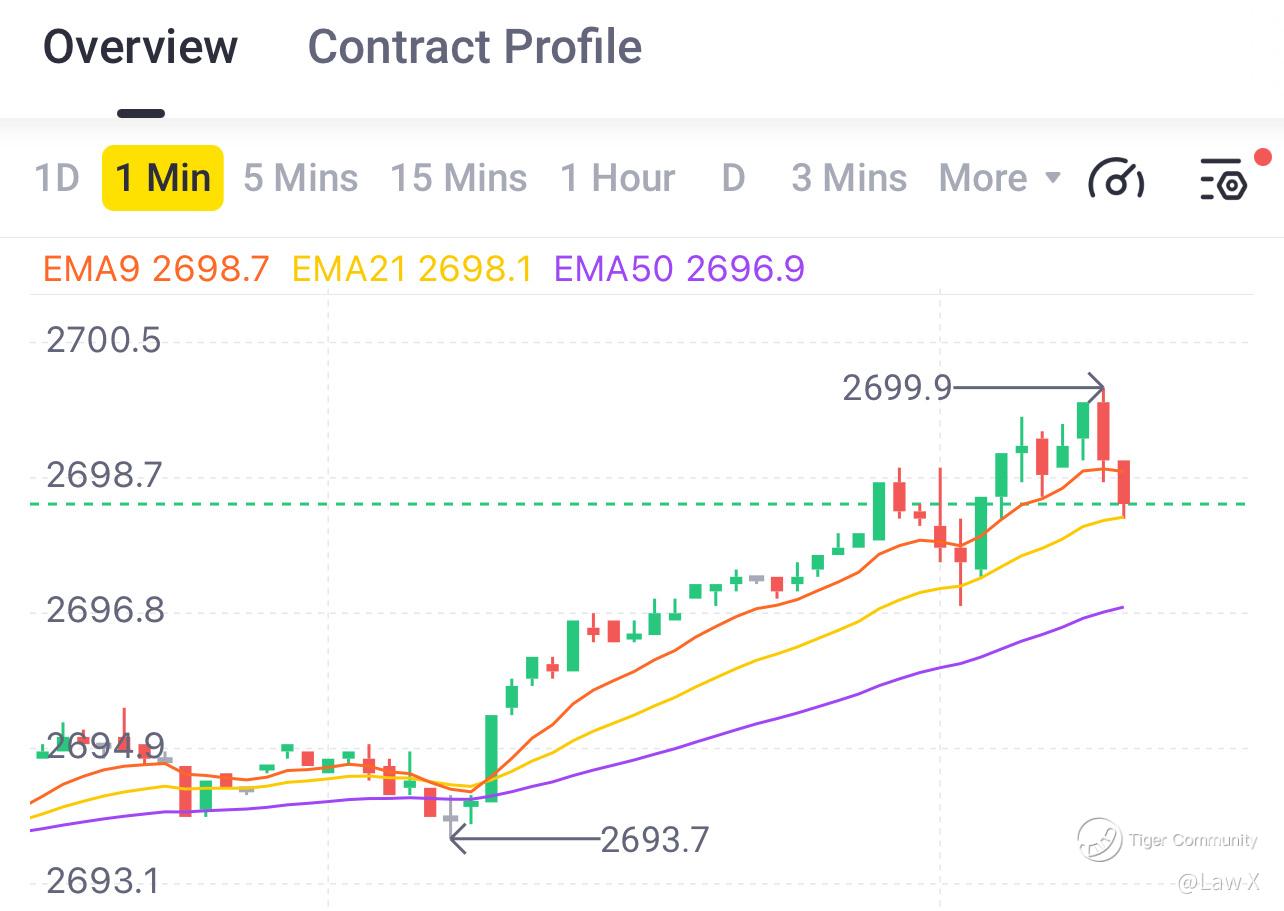Open chart settings icon
Viewport: 1284px width, 911px height.
click(x=1222, y=179)
